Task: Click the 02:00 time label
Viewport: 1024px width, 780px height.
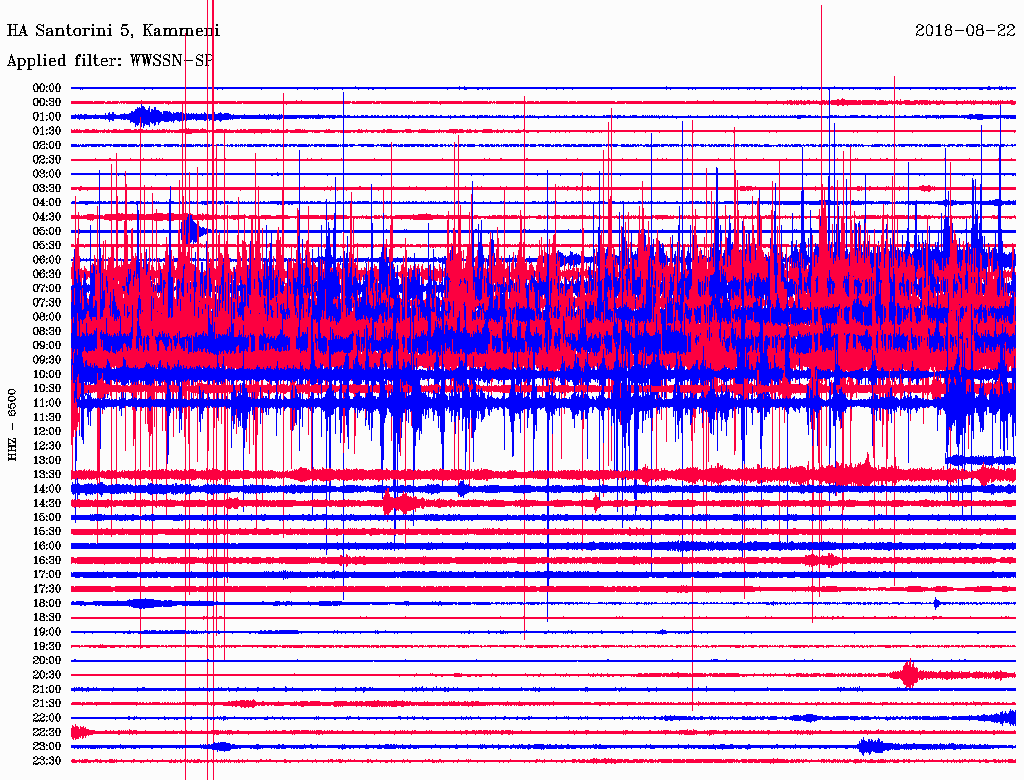Action: [47, 146]
